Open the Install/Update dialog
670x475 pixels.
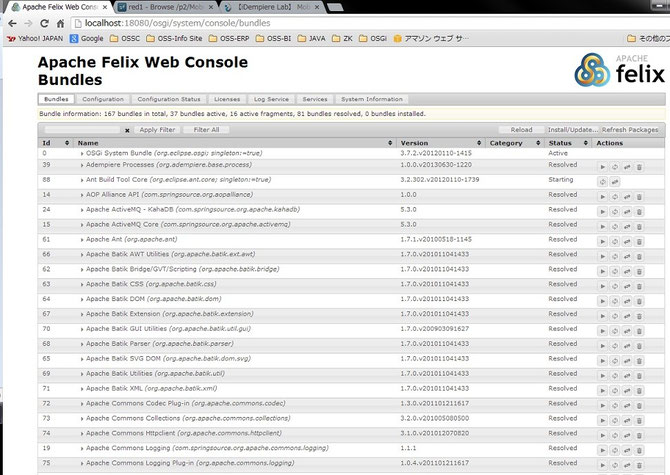(x=573, y=130)
